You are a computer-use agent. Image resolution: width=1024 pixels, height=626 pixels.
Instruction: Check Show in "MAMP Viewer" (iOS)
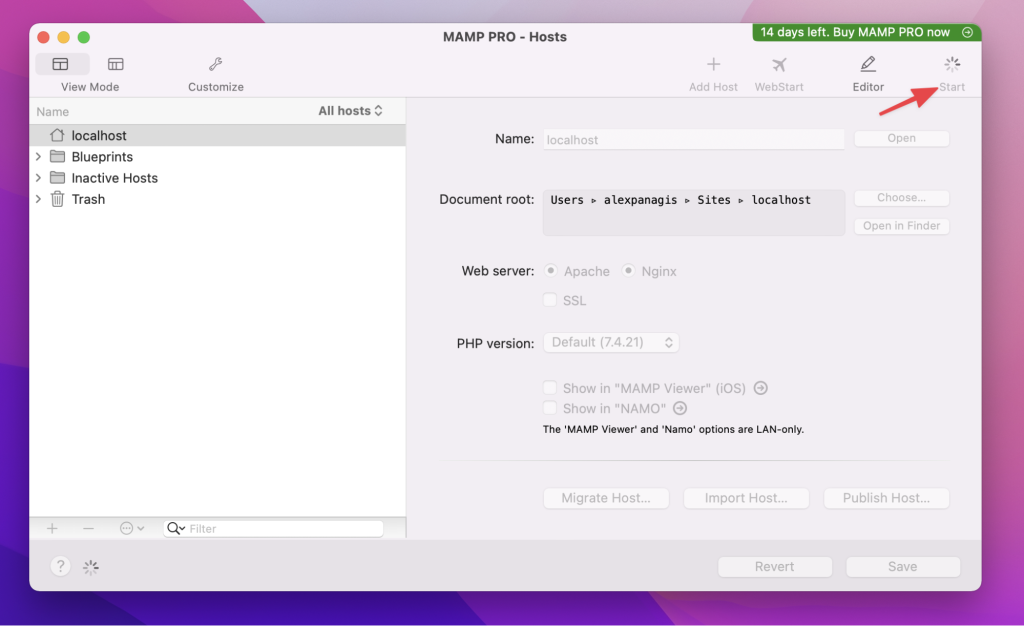point(550,388)
